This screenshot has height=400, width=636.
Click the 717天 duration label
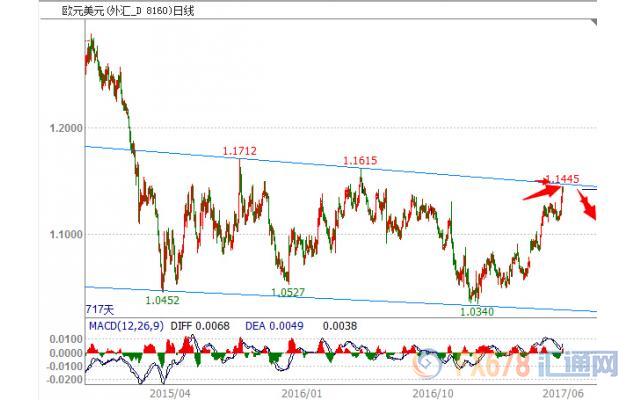(101, 307)
